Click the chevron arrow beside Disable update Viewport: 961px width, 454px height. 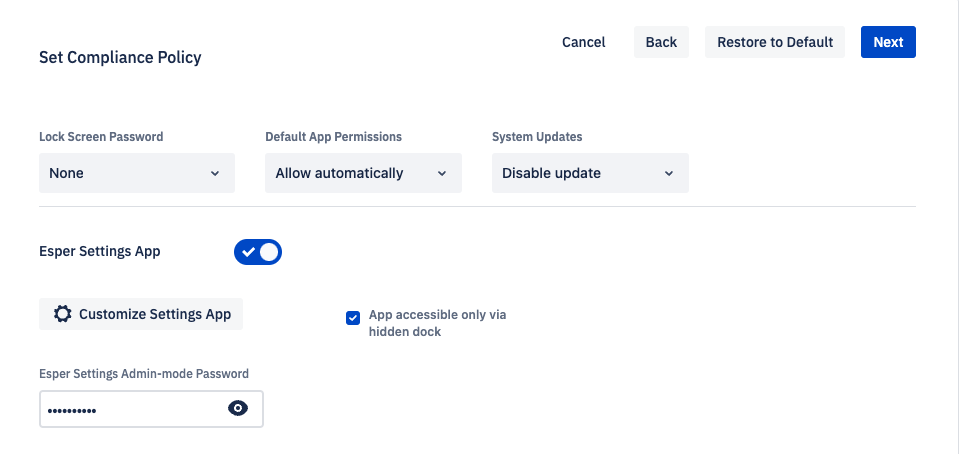(669, 173)
